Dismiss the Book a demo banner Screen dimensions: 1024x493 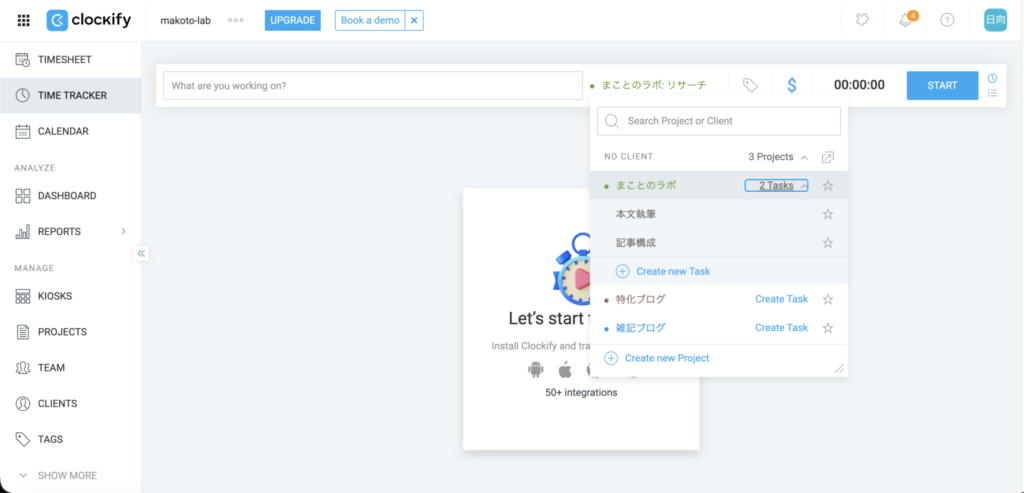[414, 20]
